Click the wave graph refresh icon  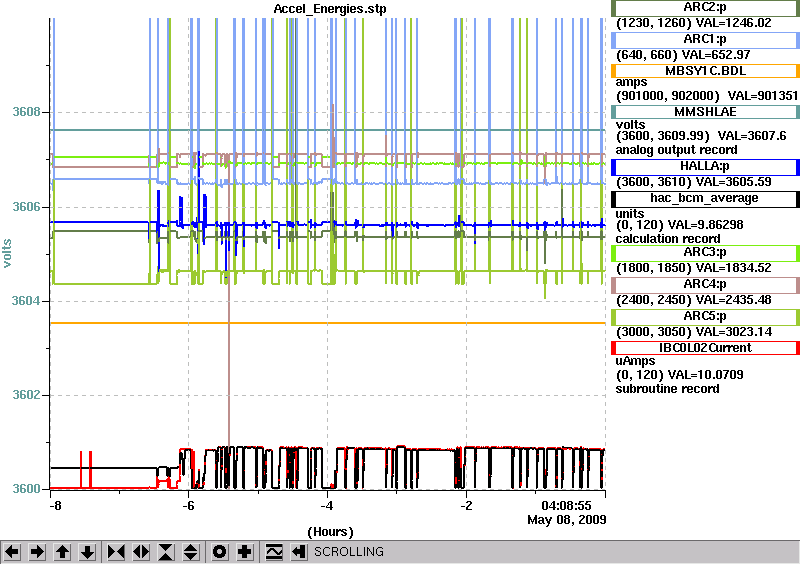pos(274,552)
